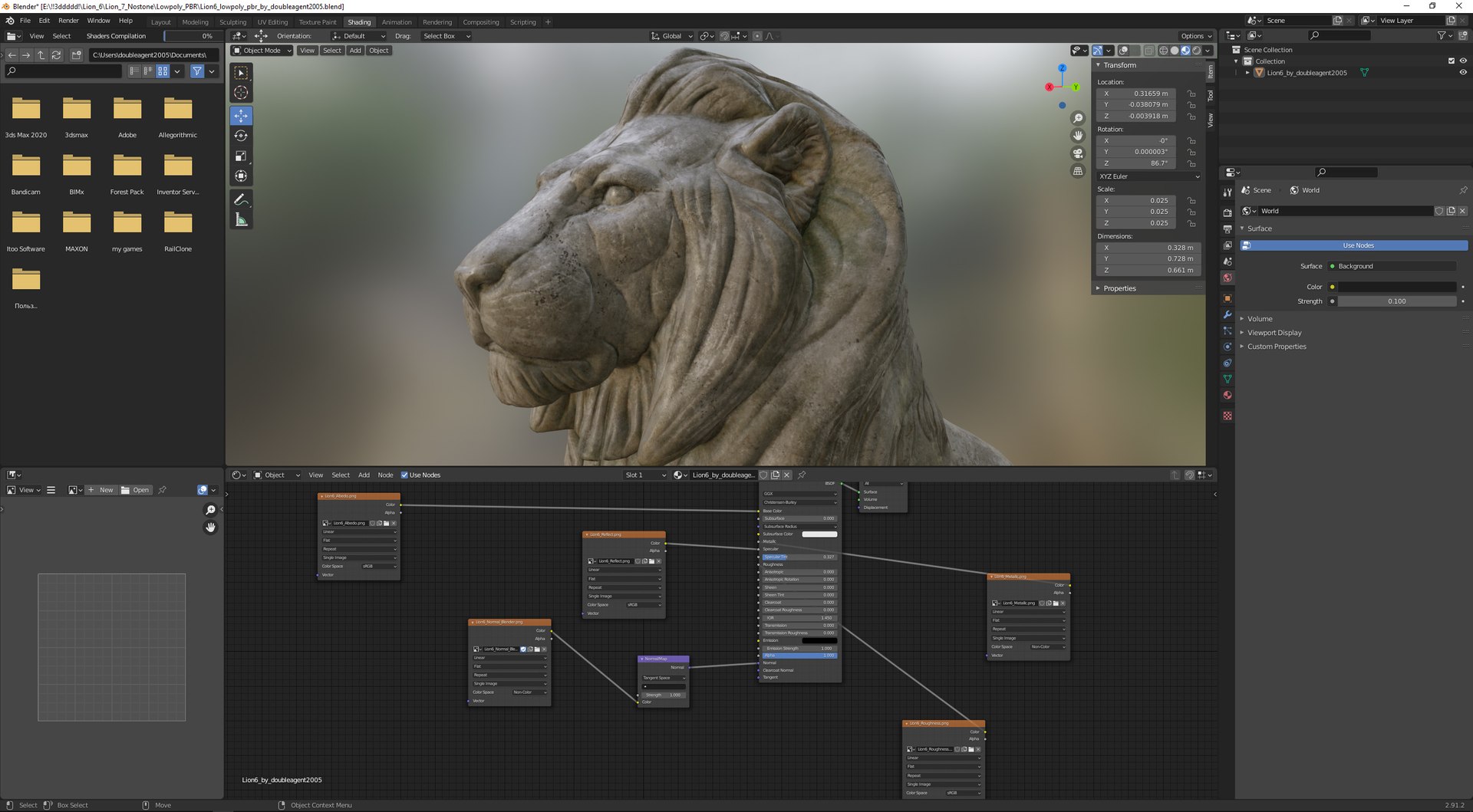Open the File menu
The height and width of the screenshot is (812, 1473).
click(25, 21)
